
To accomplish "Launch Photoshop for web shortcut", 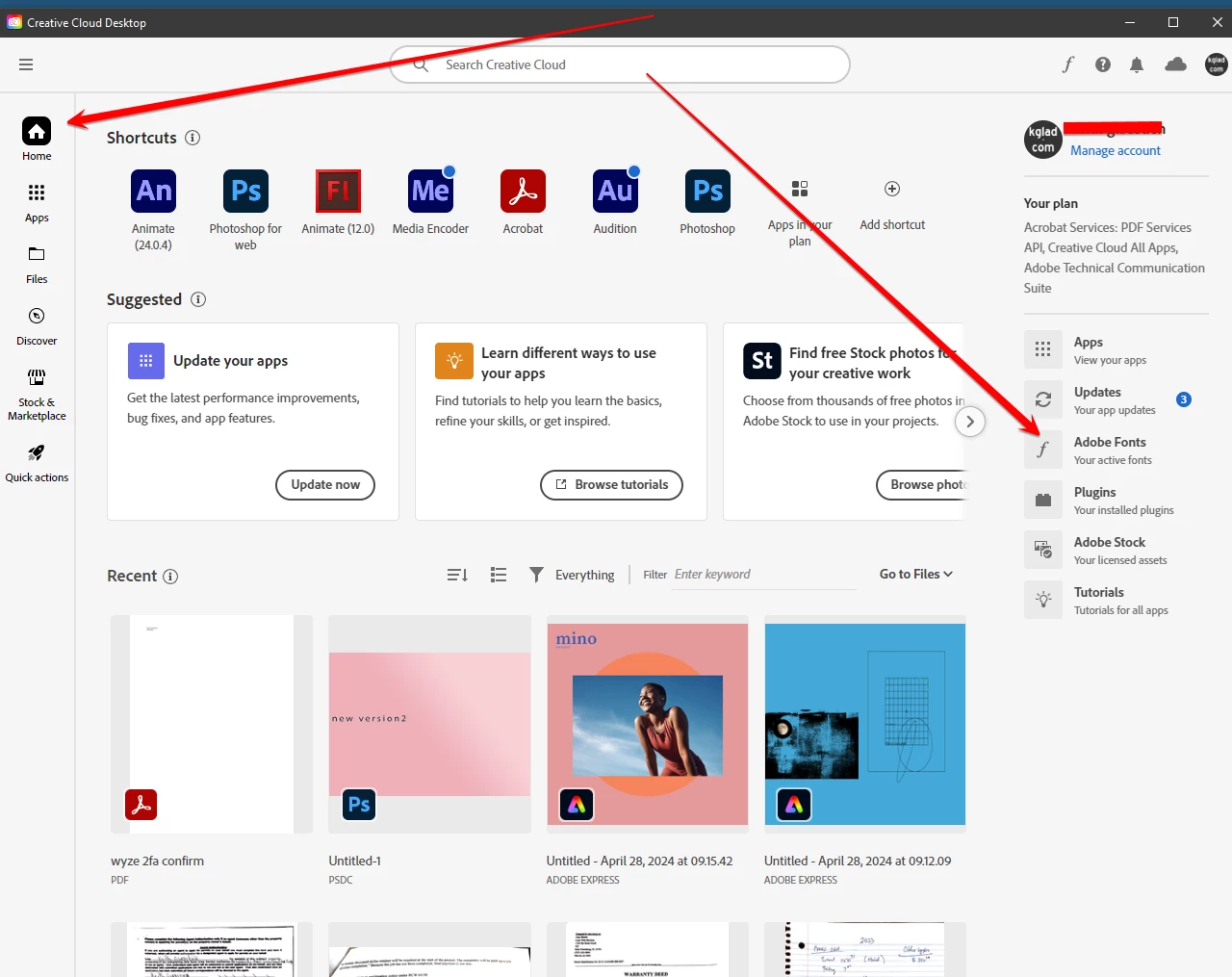I will 245,191.
